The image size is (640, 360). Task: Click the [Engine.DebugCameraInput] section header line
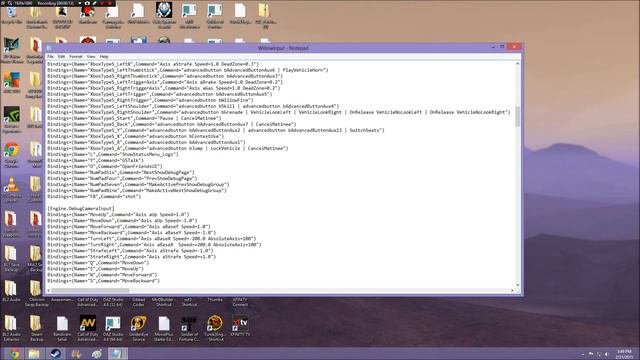pyautogui.click(x=81, y=209)
